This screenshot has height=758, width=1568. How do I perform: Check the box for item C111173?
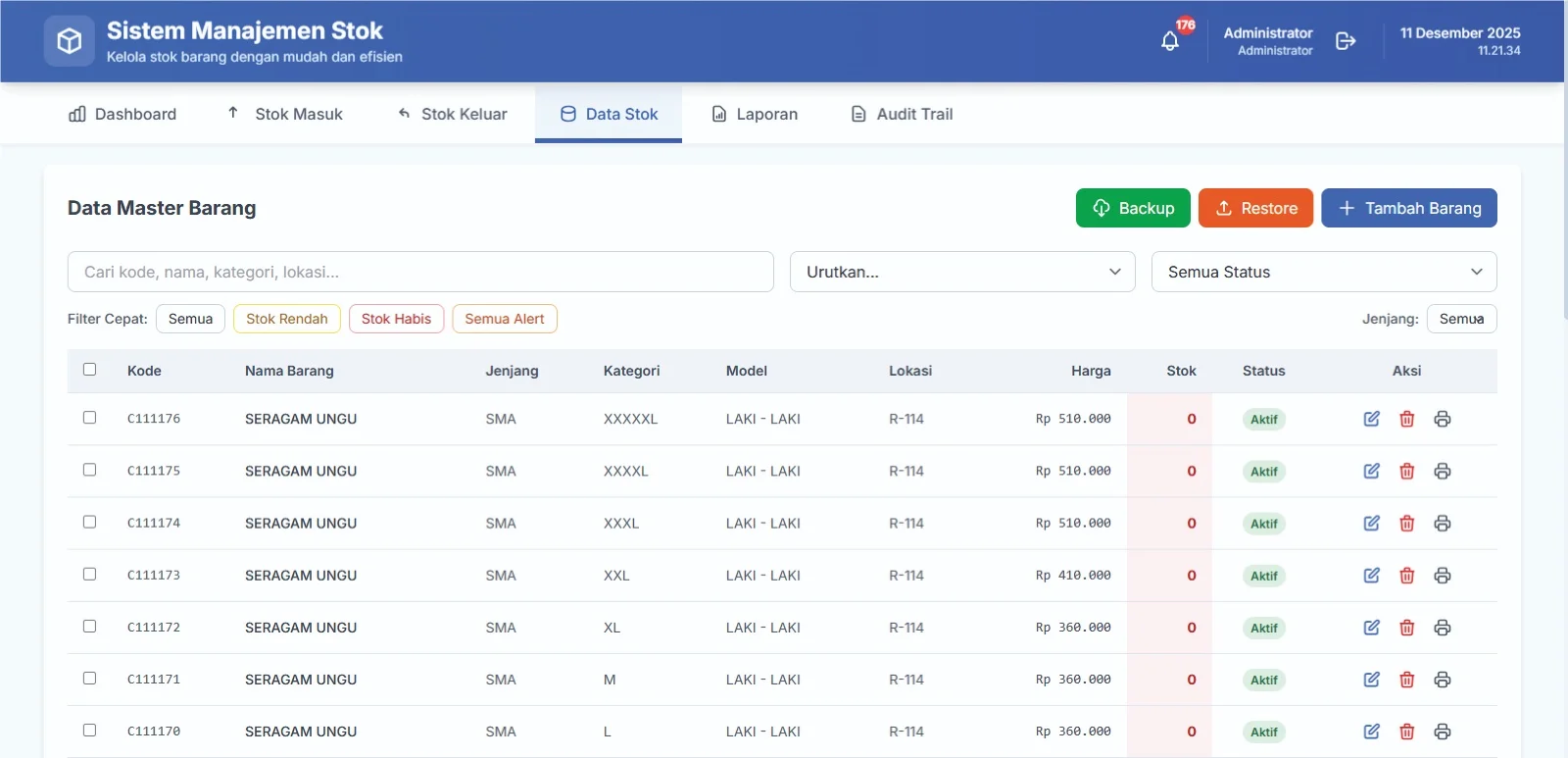90,574
